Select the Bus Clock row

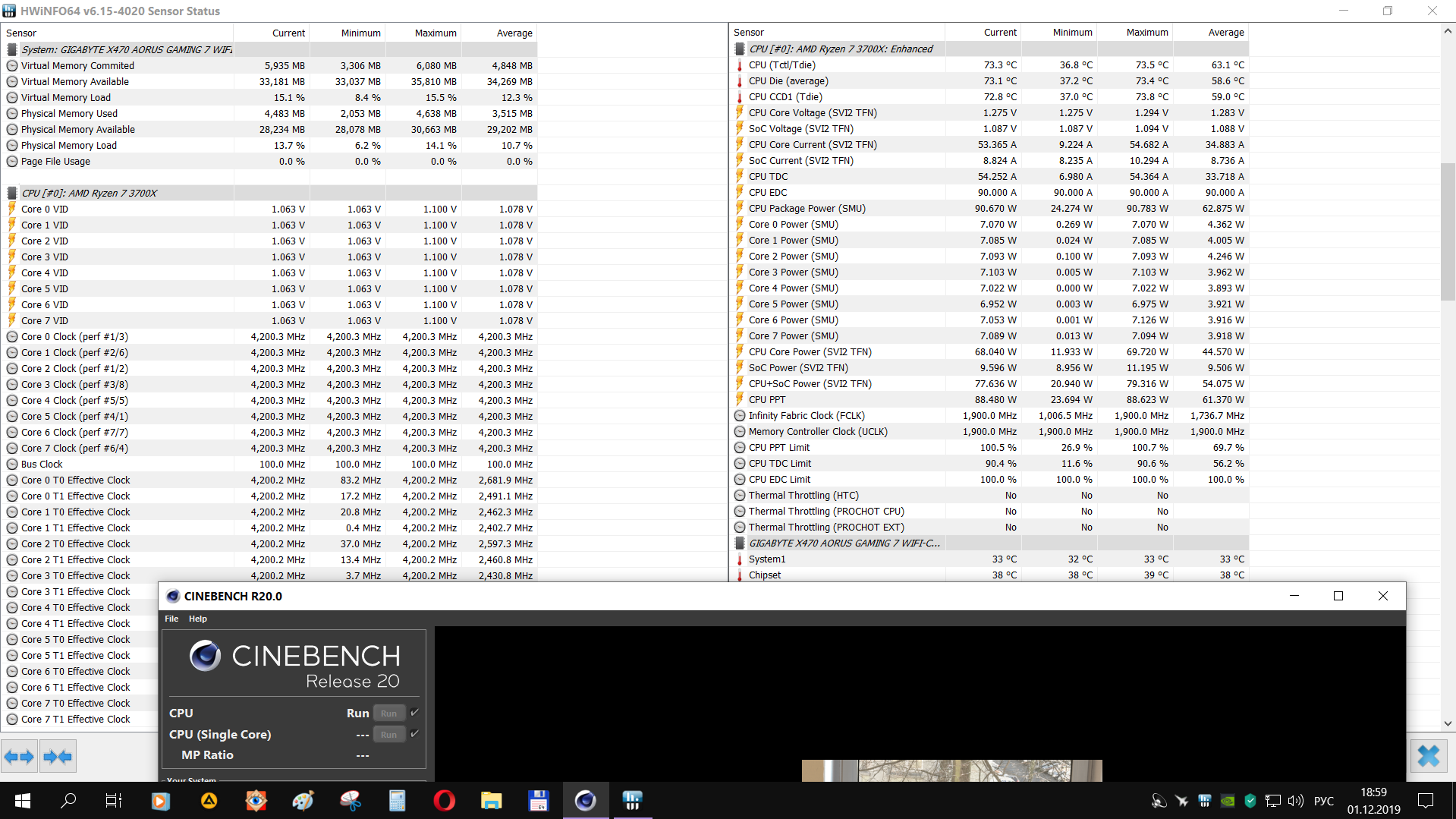tap(270, 464)
